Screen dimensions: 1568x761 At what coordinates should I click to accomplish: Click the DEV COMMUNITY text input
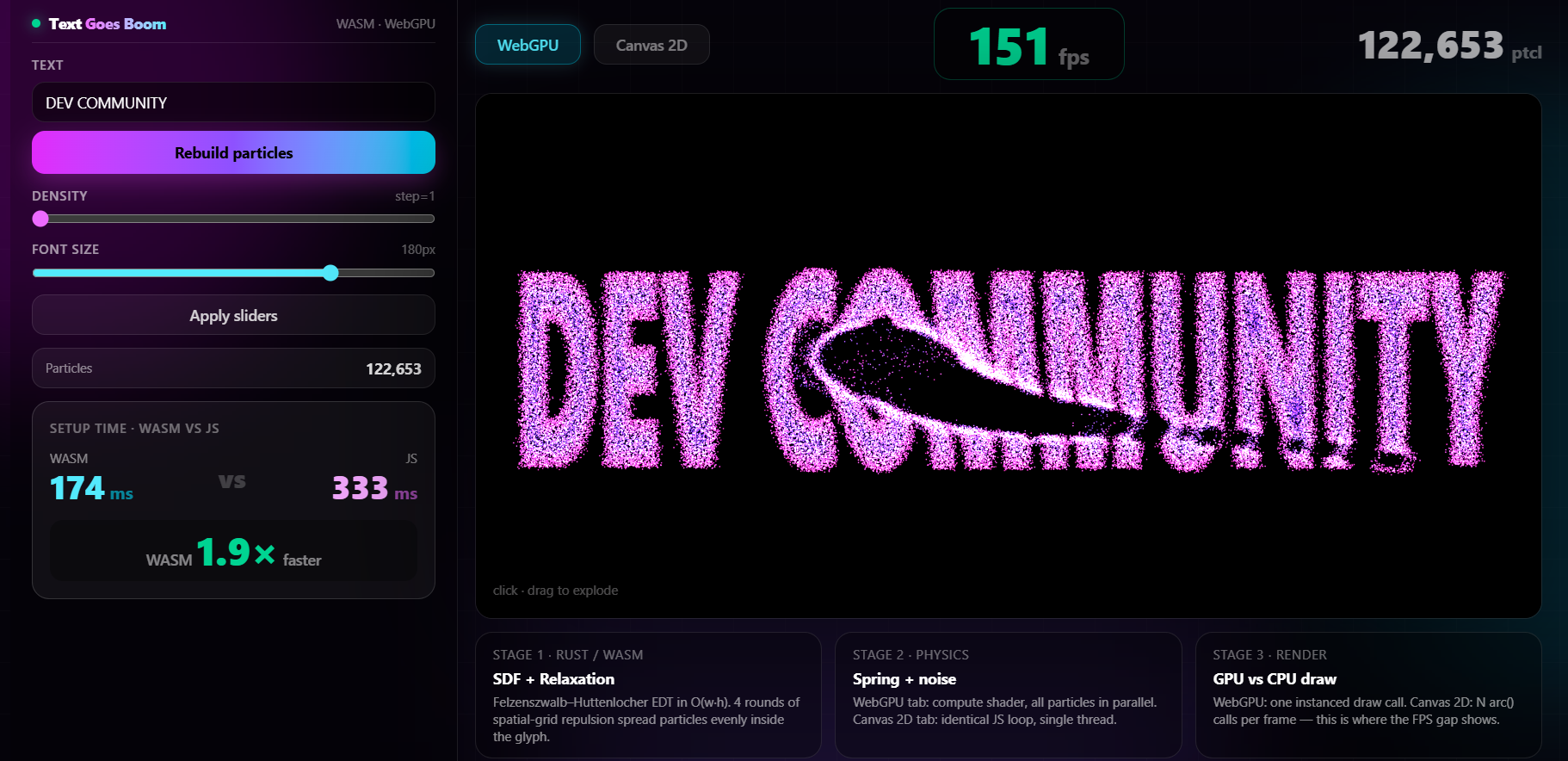tap(233, 102)
